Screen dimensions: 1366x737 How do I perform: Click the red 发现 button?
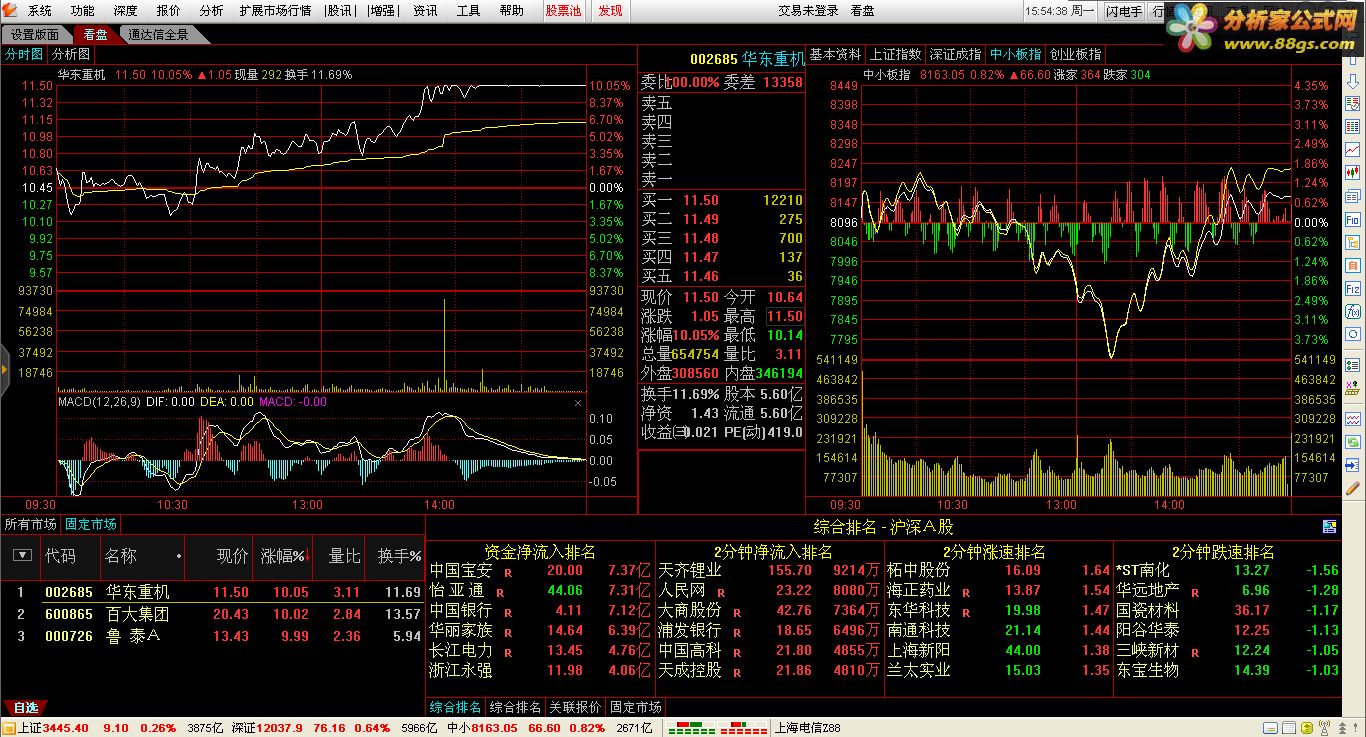click(x=610, y=11)
